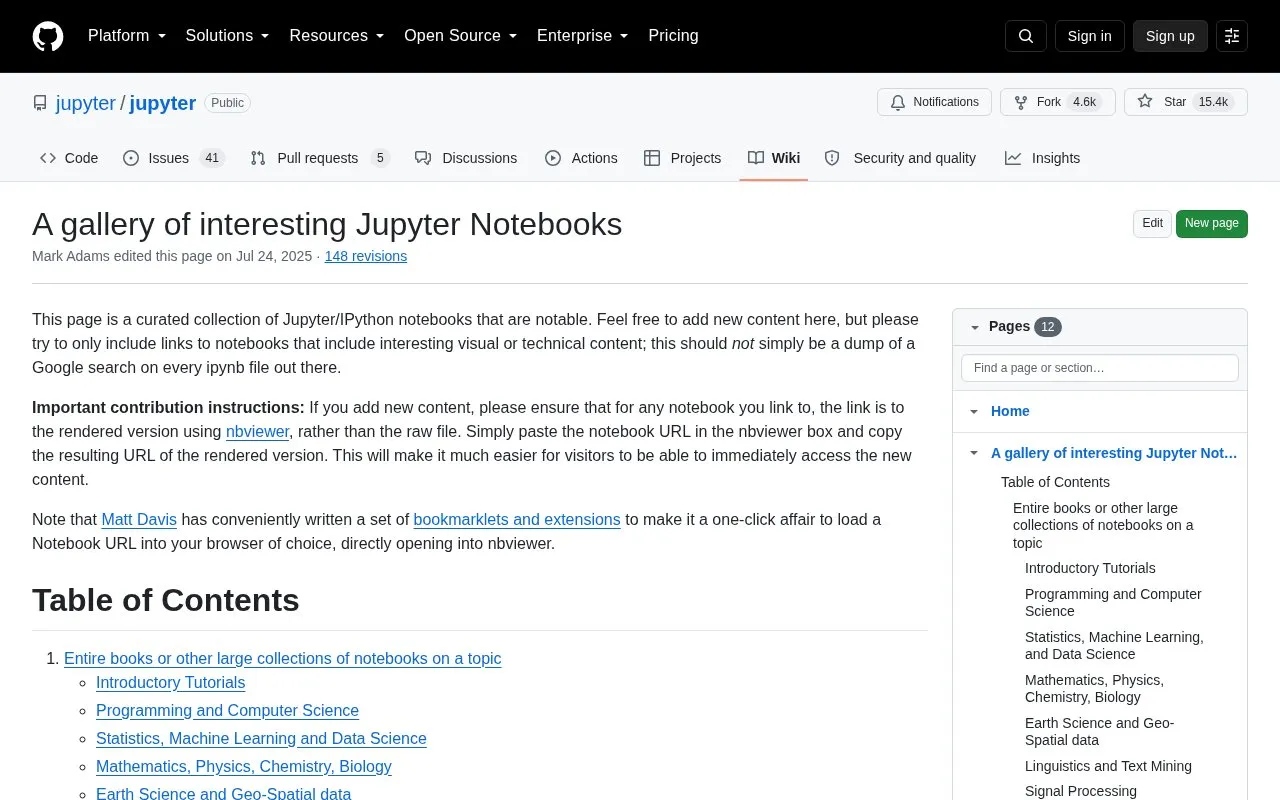This screenshot has height=800, width=1280.
Task: Click the Sign up button
Action: click(1170, 36)
